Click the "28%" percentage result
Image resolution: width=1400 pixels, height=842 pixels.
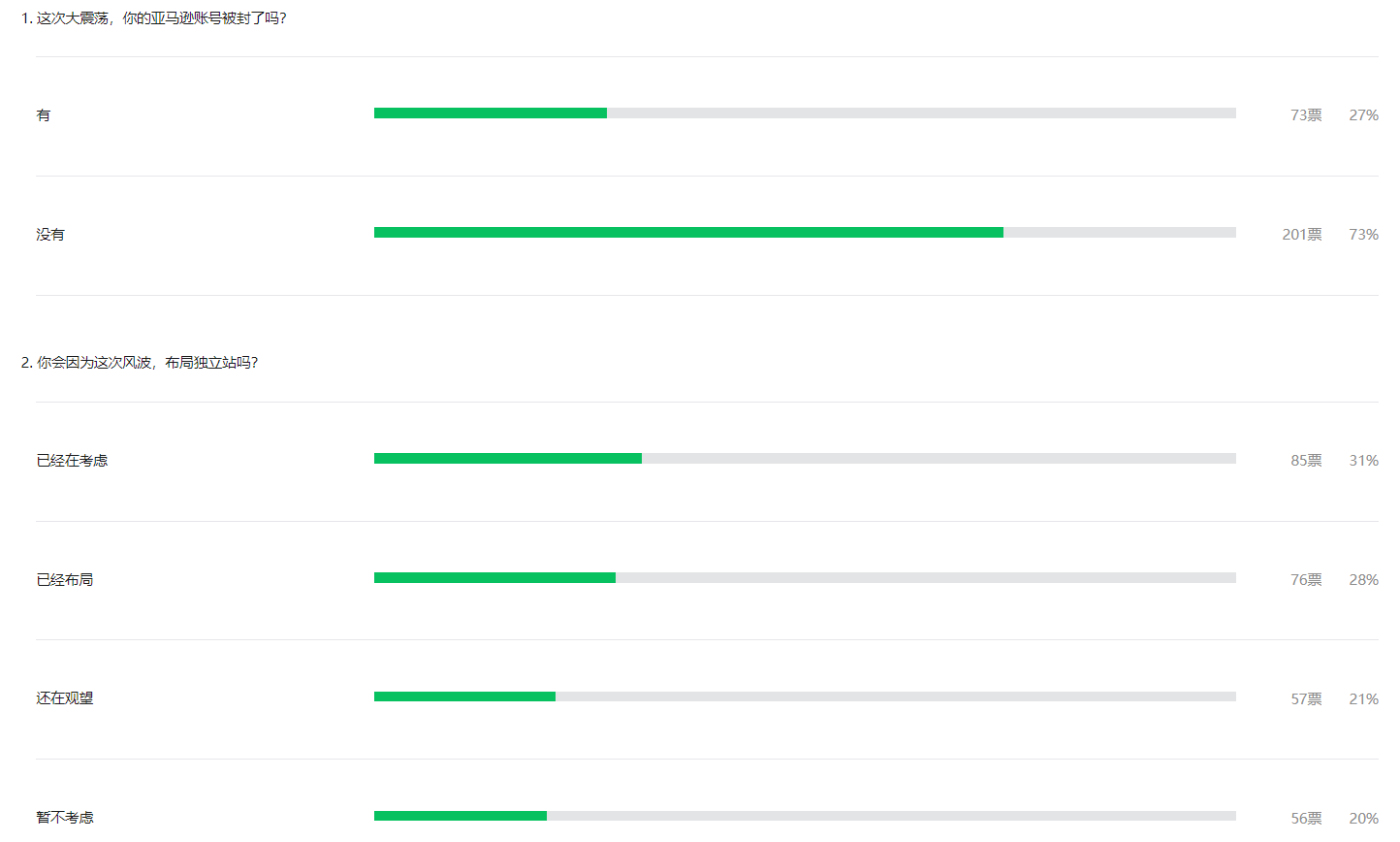pyautogui.click(x=1363, y=580)
